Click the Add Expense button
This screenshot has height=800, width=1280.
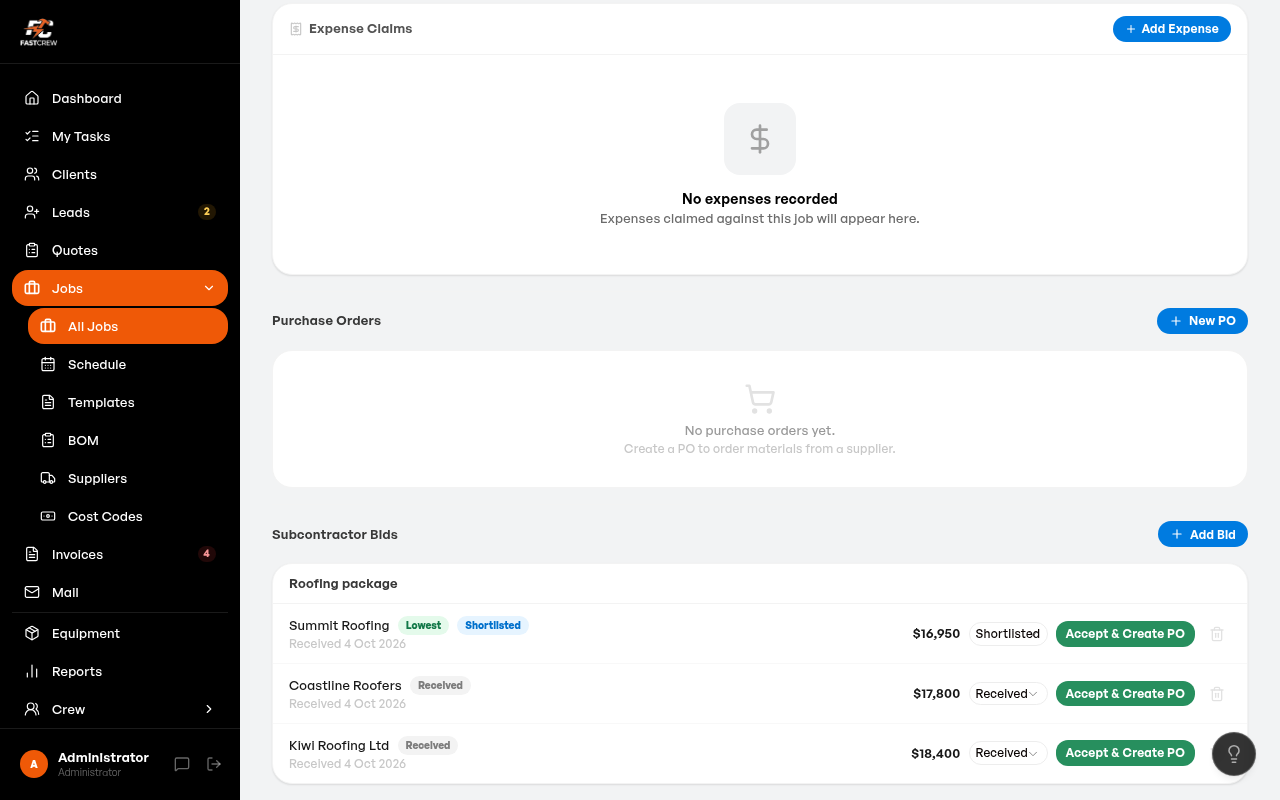tap(1172, 29)
